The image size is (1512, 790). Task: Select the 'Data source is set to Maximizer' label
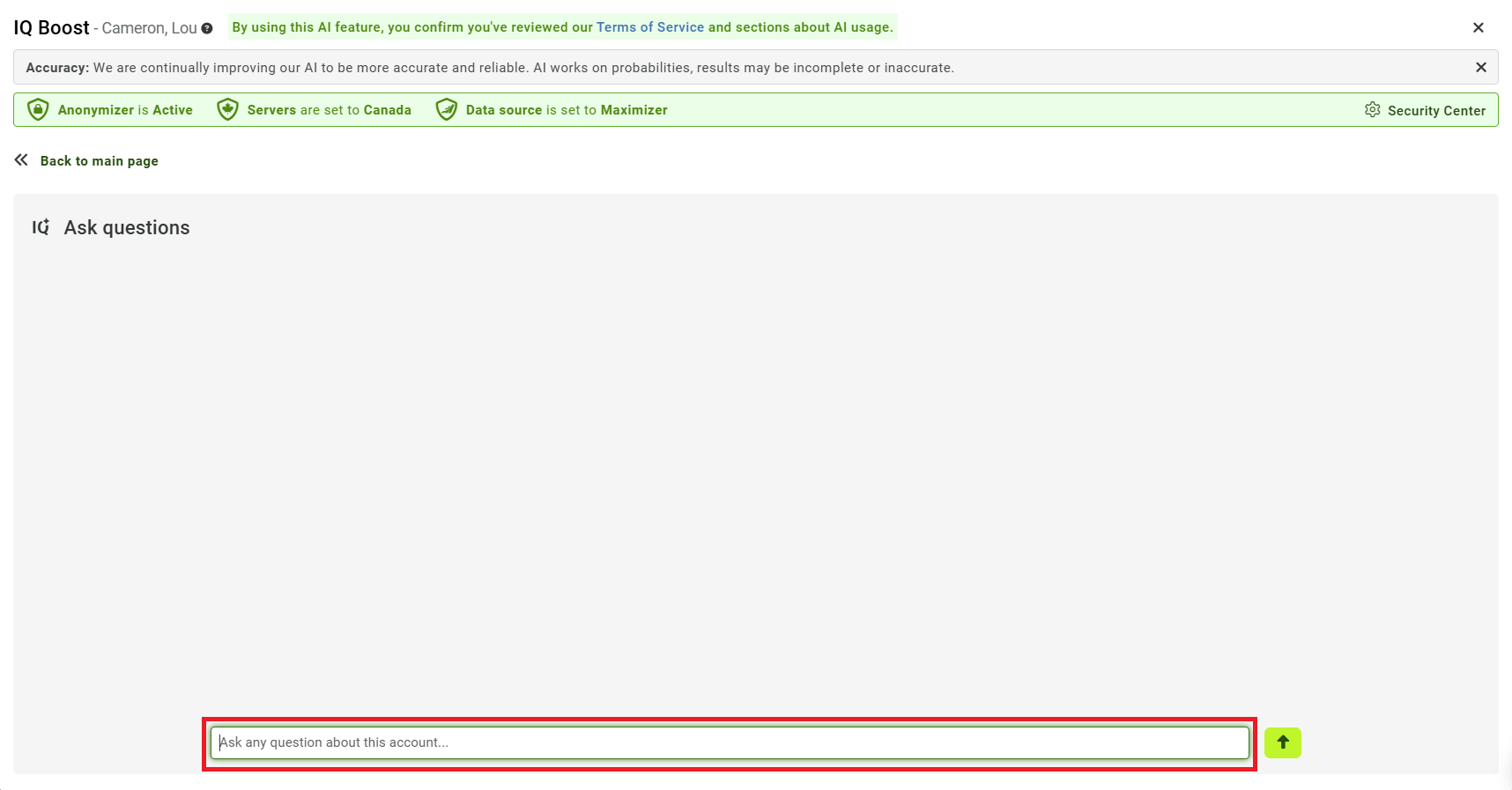pyautogui.click(x=566, y=110)
